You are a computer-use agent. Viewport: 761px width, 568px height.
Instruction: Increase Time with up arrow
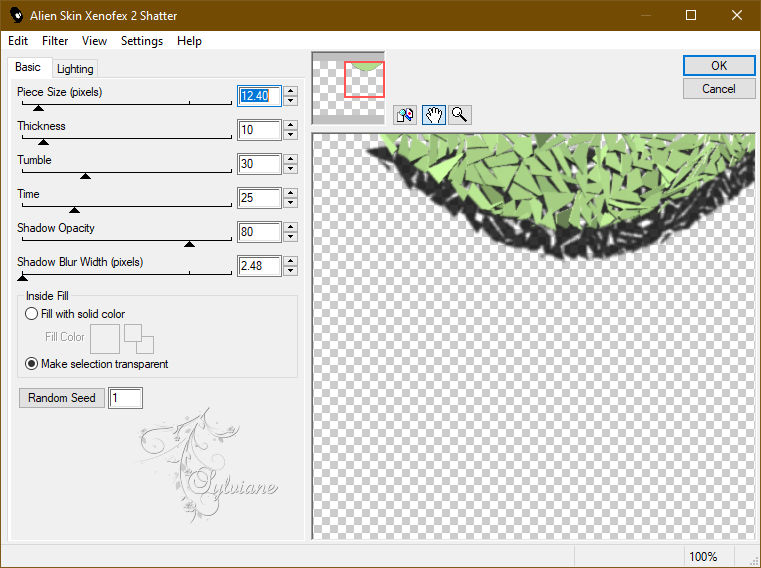tap(290, 193)
